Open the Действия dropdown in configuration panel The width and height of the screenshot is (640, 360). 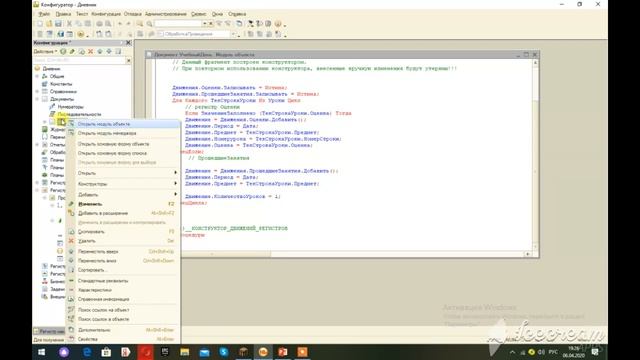tap(45, 51)
